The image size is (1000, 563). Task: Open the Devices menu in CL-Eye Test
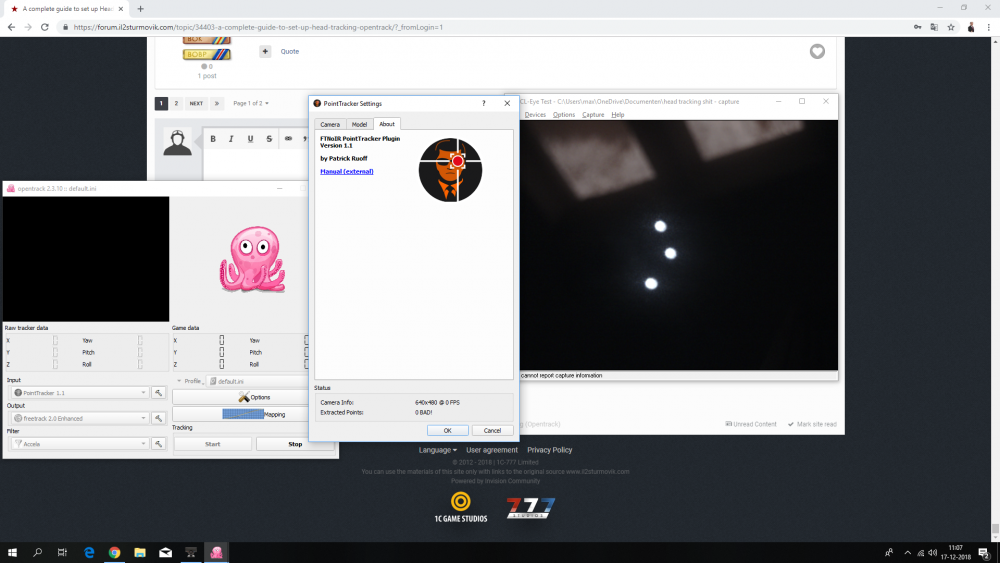[x=535, y=115]
